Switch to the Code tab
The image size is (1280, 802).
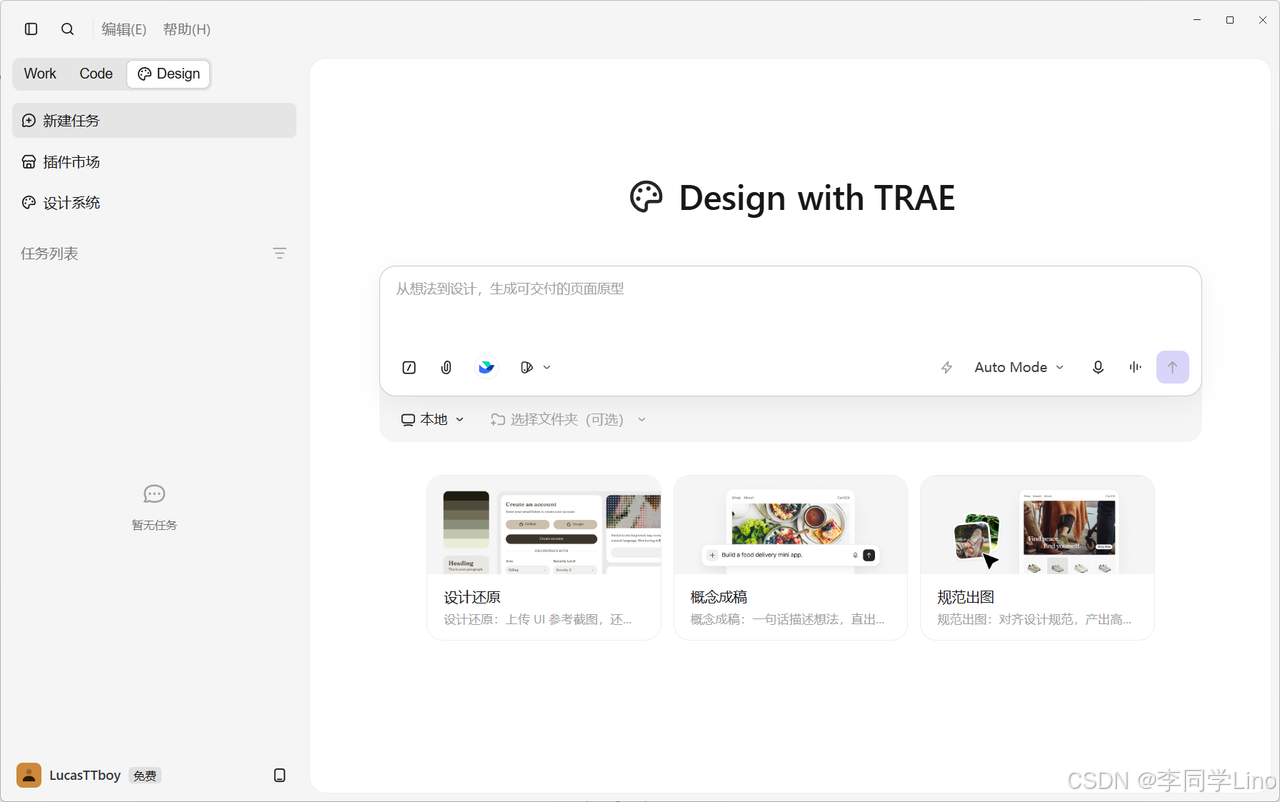(x=96, y=73)
